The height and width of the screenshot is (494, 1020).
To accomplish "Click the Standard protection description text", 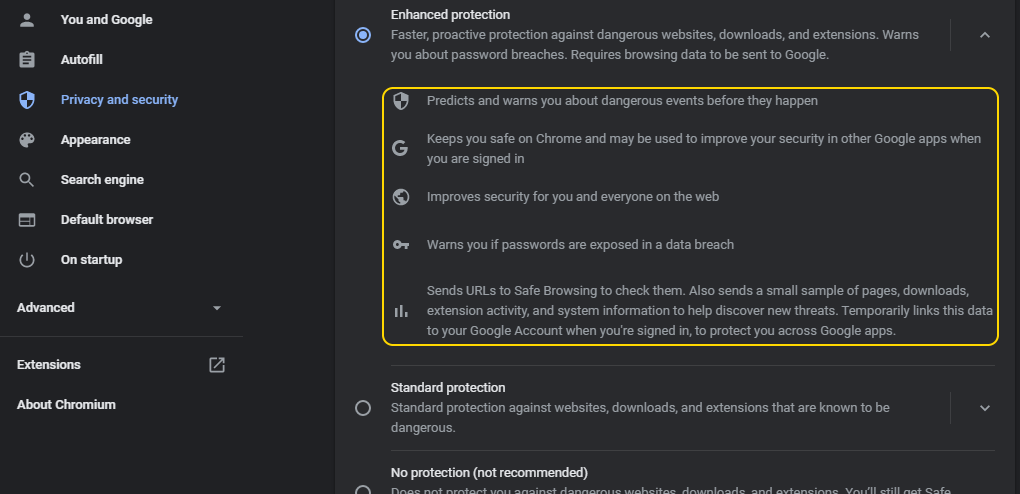I will pos(640,418).
